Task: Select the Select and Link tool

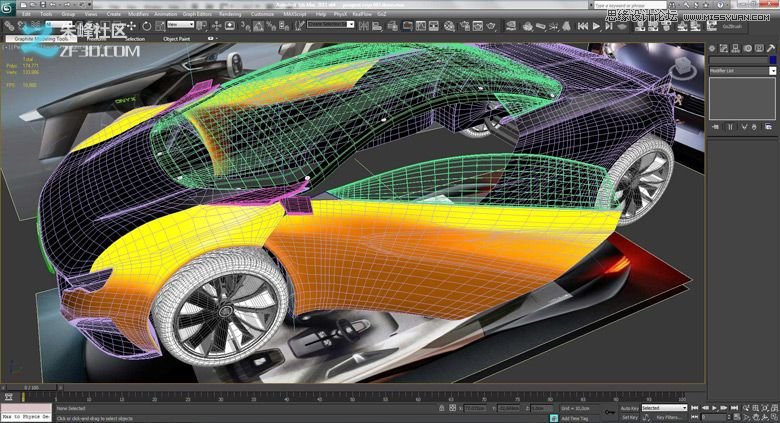Action: click(x=9, y=25)
